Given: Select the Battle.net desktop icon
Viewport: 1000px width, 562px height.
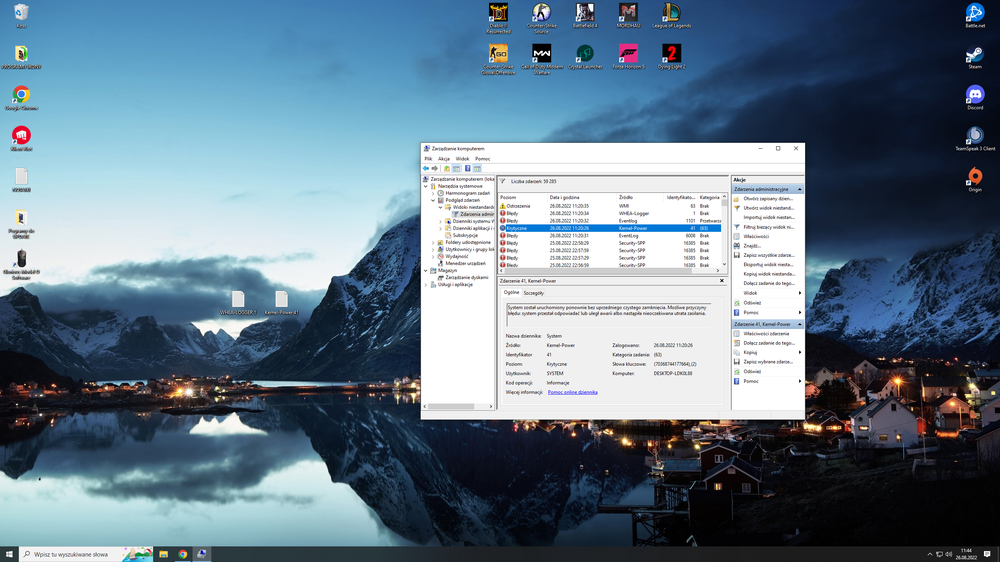Looking at the screenshot, I should (975, 15).
